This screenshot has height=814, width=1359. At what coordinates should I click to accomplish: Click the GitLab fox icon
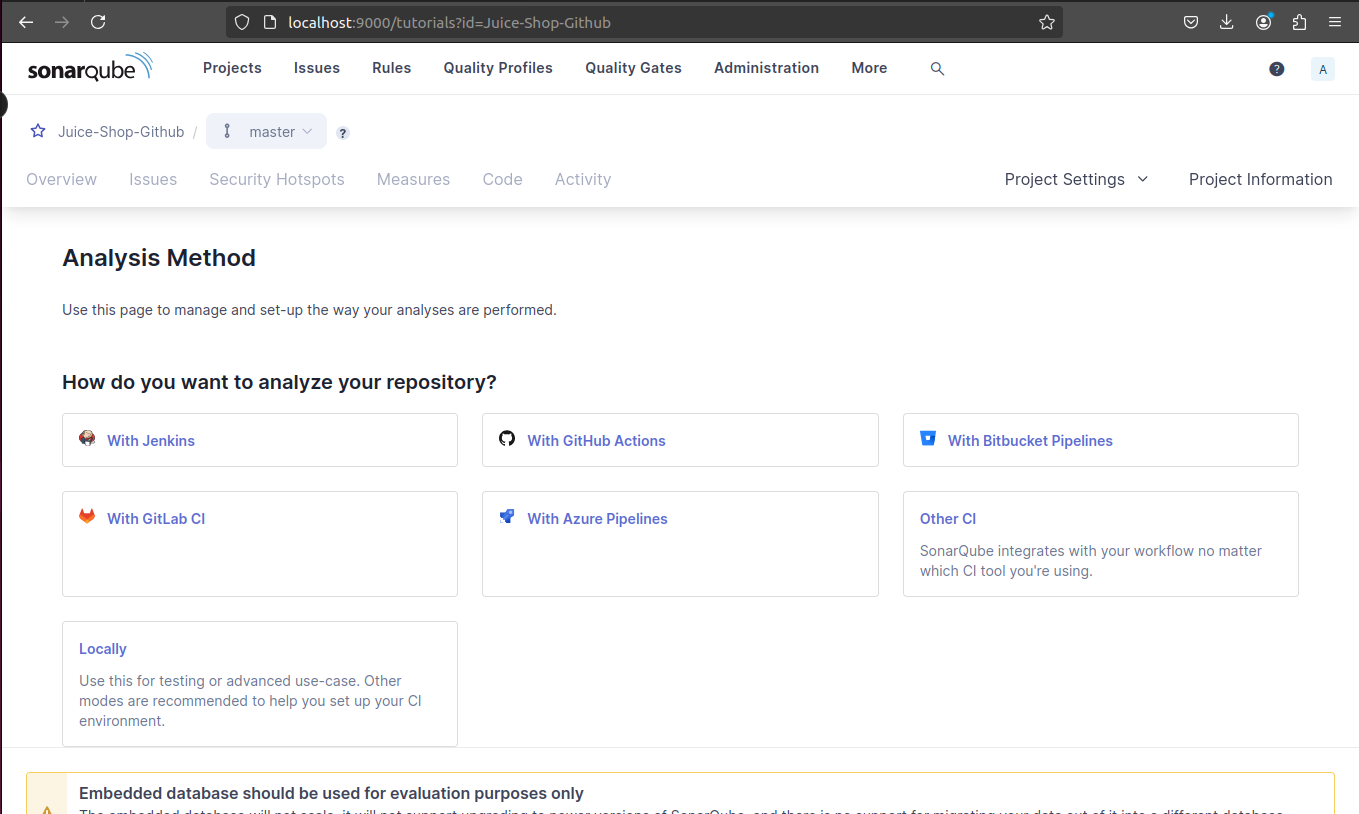click(87, 515)
